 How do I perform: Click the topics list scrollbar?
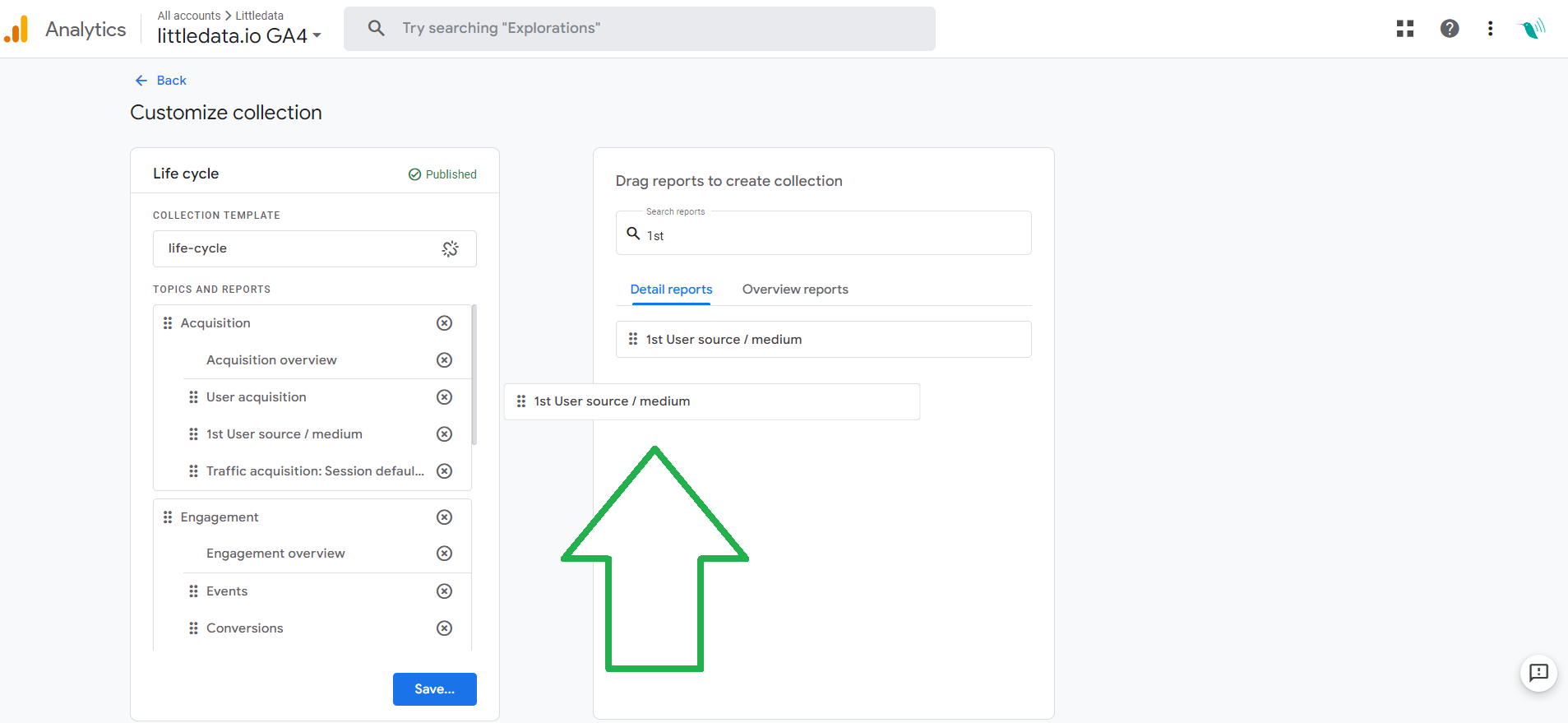pyautogui.click(x=474, y=374)
